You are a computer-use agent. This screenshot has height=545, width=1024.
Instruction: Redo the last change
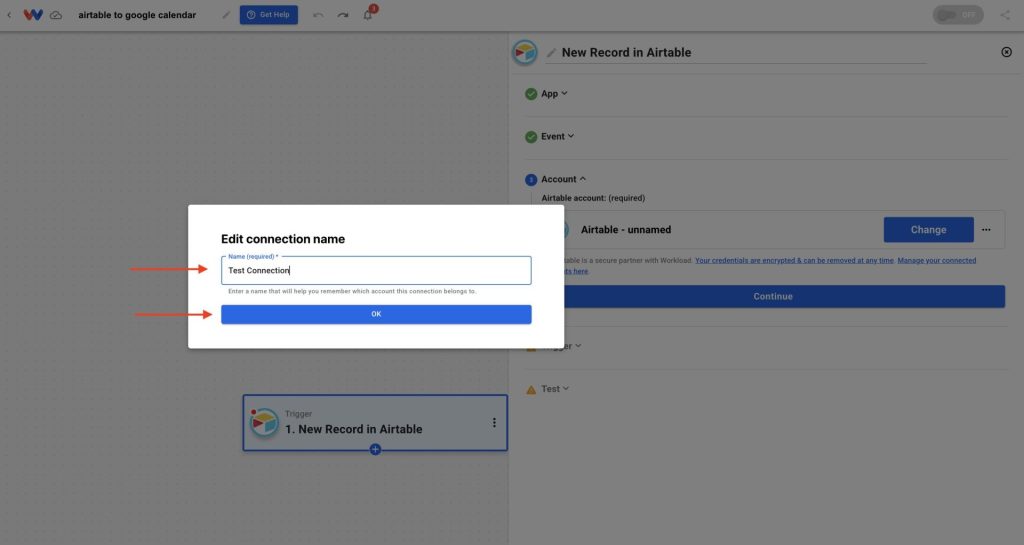(343, 15)
